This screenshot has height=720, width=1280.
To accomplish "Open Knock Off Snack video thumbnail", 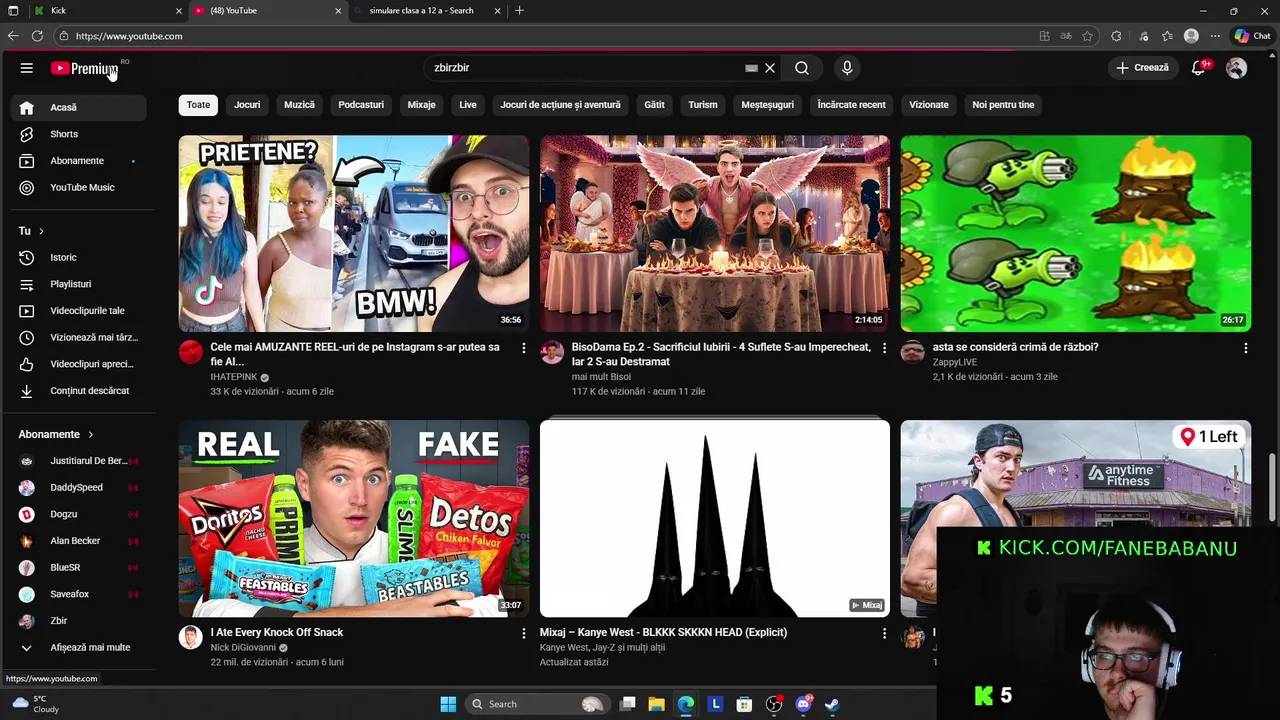I will click(x=354, y=518).
